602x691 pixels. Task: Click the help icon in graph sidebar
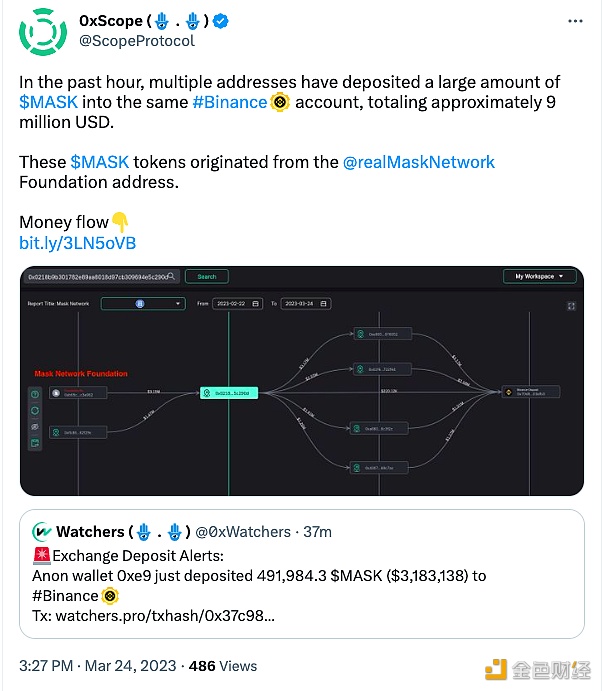tap(34, 394)
